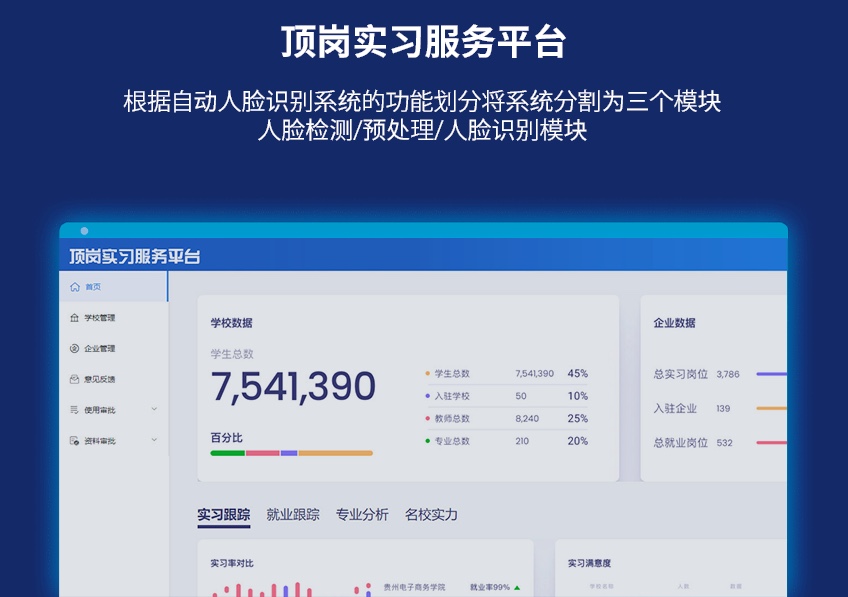Switch to the 实习跟踪 tab

[223, 515]
